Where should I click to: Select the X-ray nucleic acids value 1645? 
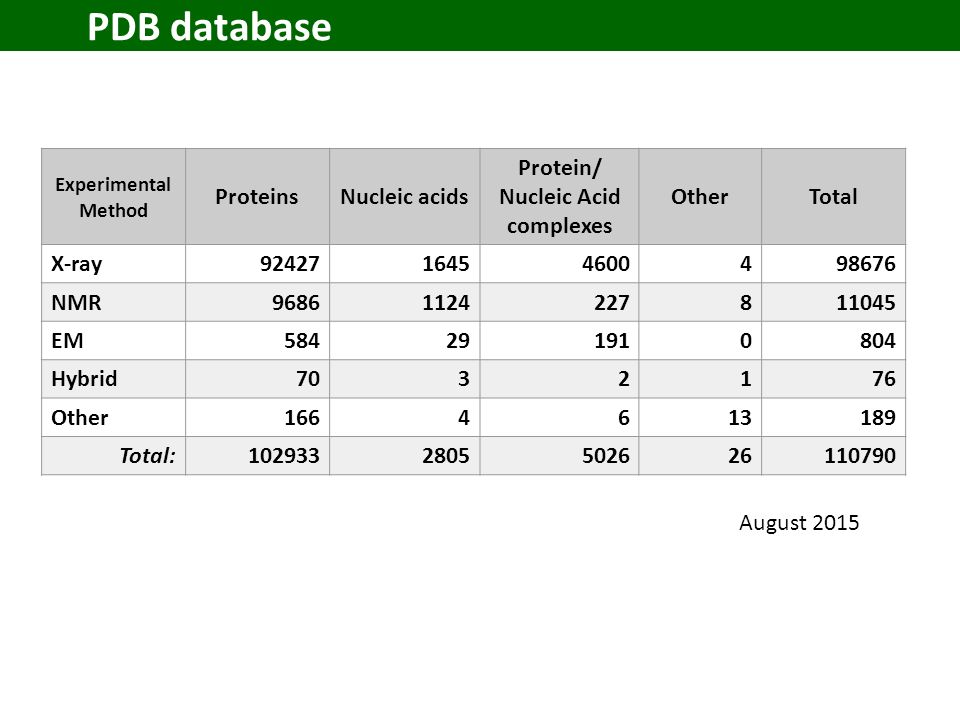point(446,264)
